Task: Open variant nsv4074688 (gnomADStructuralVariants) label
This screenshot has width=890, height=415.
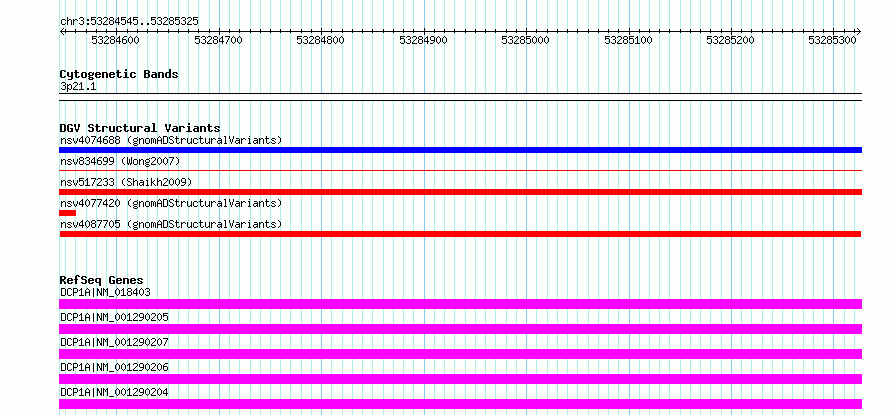Action: click(x=171, y=140)
